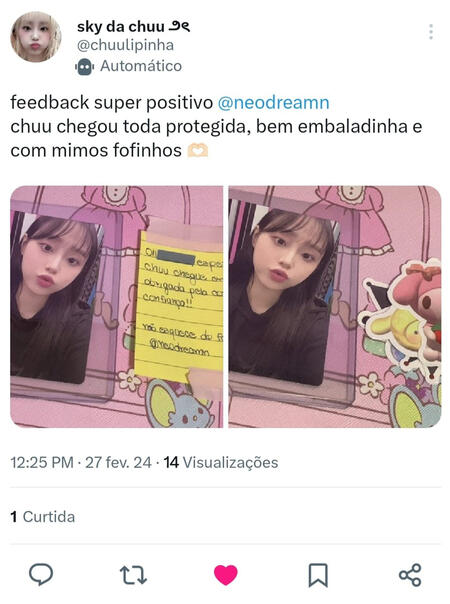450x604 pixels.
Task: Open the @chuulipinha handle
Action: coord(125,45)
